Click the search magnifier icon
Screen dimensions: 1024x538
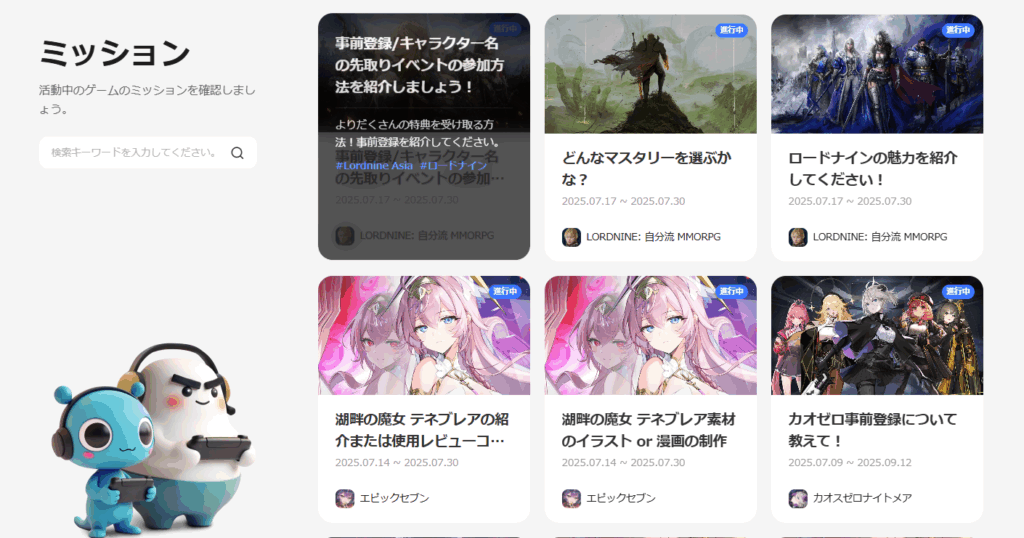tap(237, 153)
